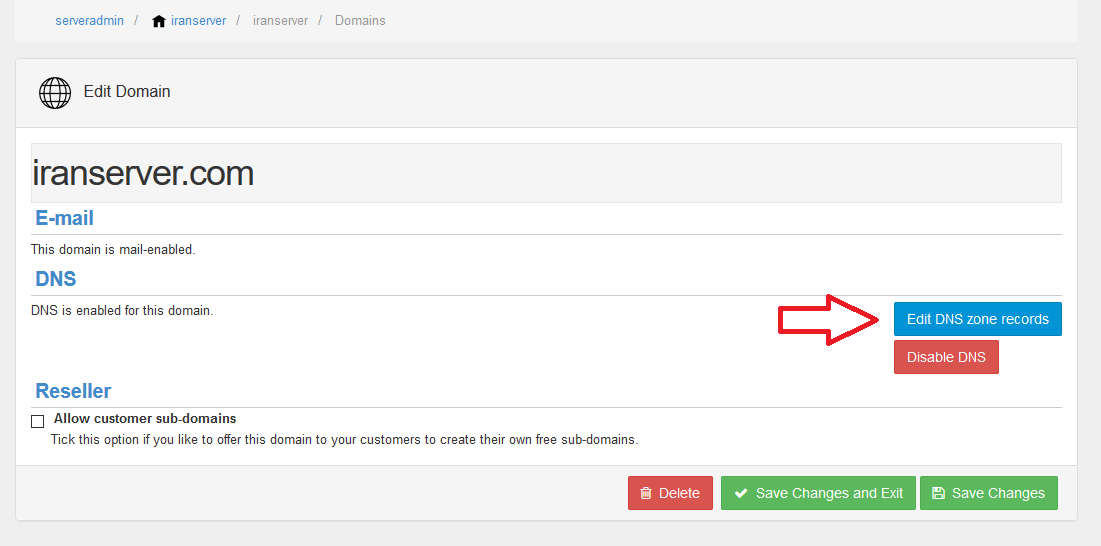This screenshot has height=546, width=1101.
Task: Go to the blue iranserver breadcrumb link
Action: (x=198, y=20)
